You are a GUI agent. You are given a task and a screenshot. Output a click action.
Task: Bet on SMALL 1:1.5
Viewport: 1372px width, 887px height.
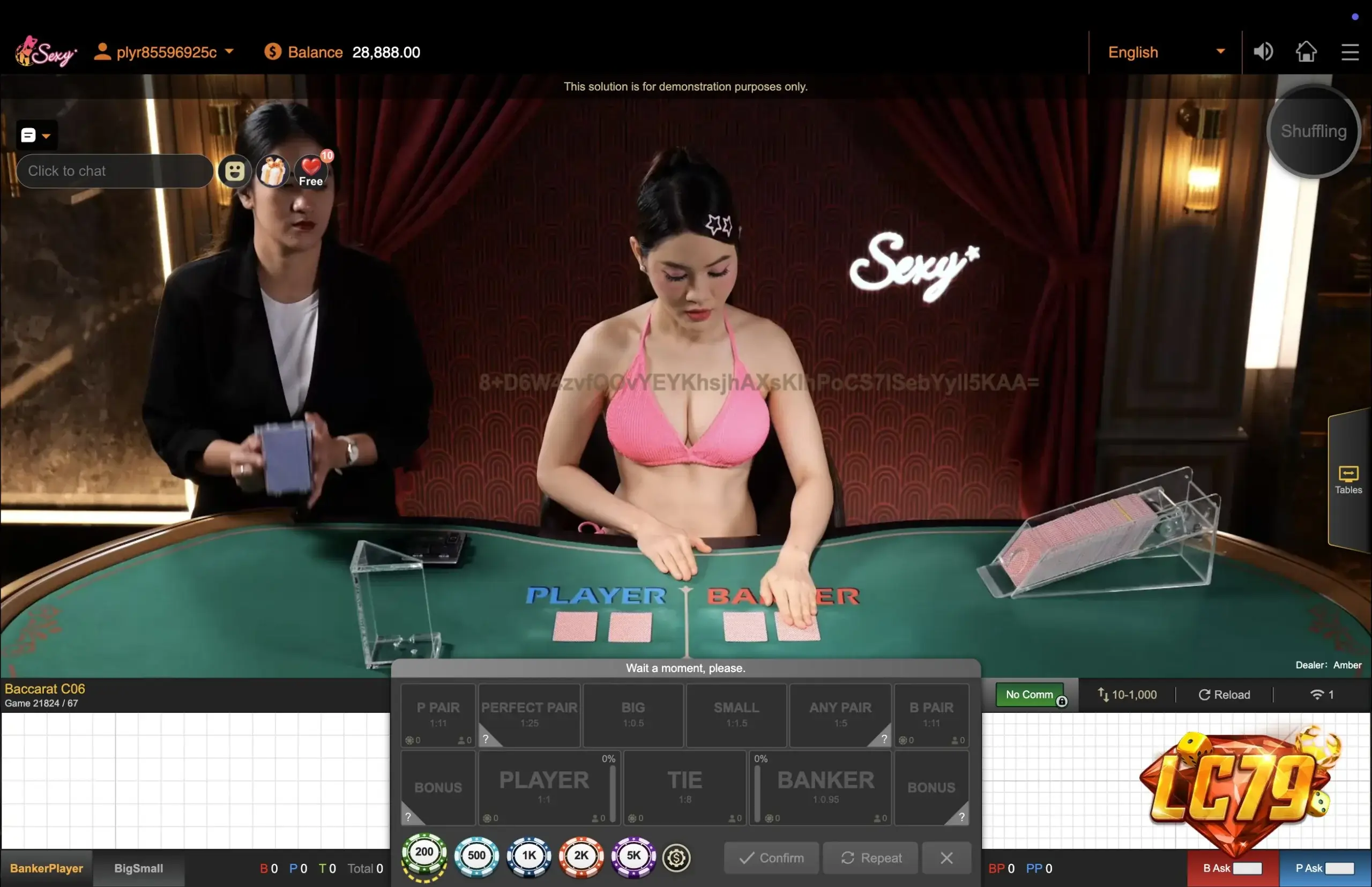point(736,715)
